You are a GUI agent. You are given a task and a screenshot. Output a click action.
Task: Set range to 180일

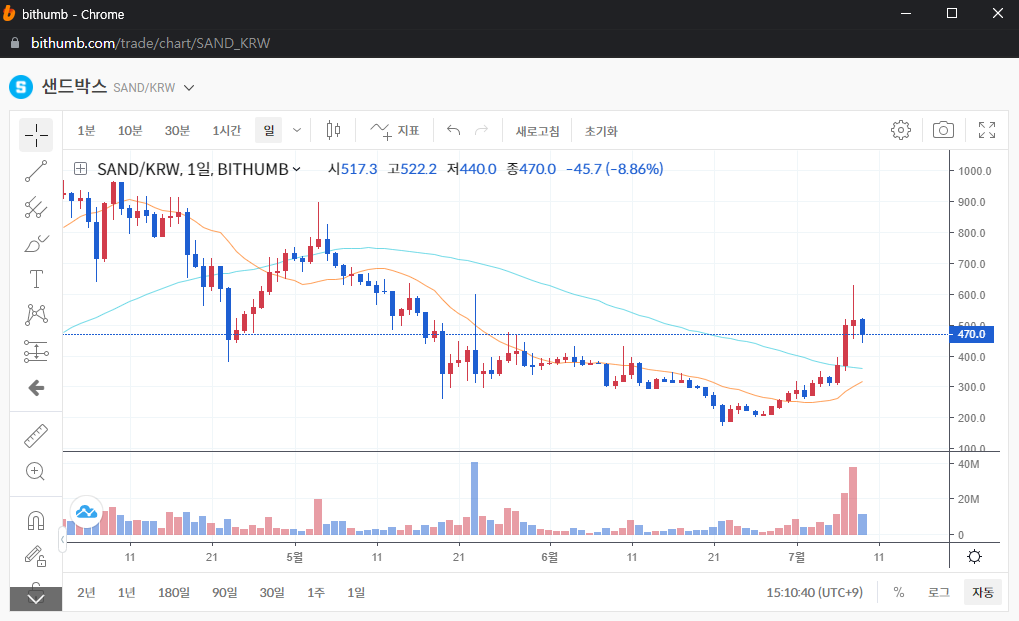[x=174, y=592]
